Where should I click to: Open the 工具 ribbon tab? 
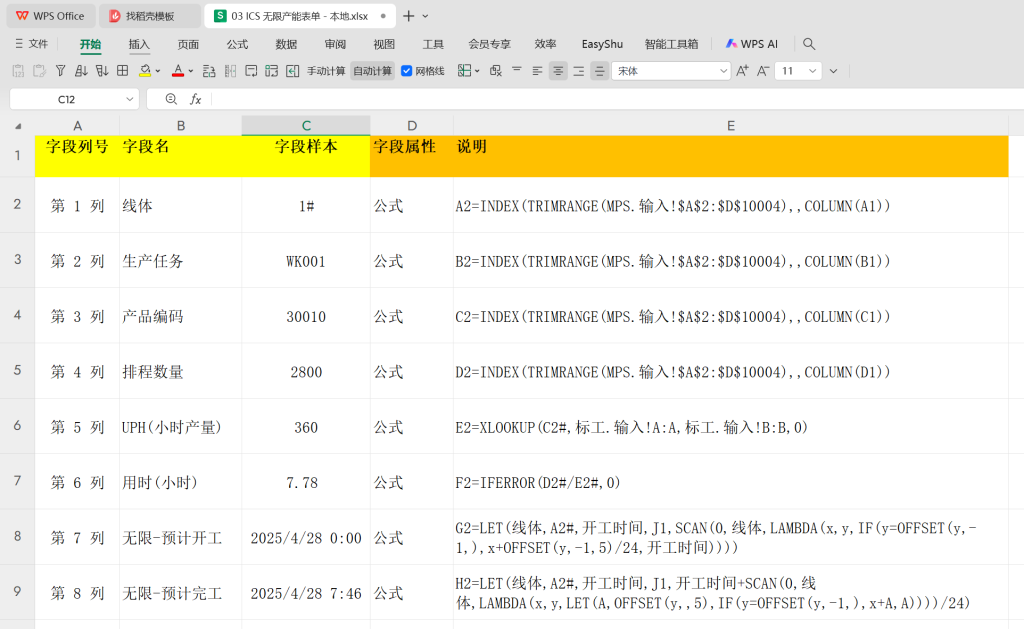(433, 44)
